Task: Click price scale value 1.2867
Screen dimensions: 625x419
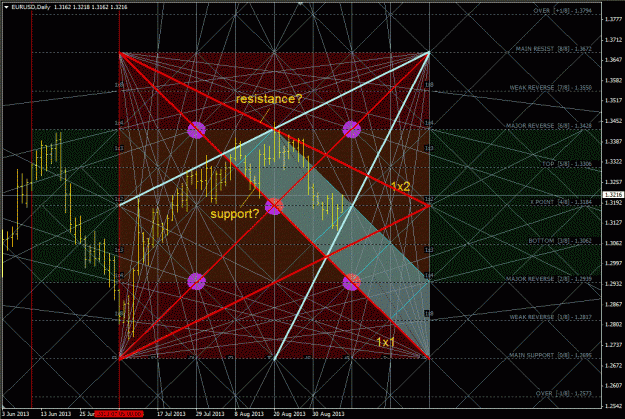Action: click(613, 304)
